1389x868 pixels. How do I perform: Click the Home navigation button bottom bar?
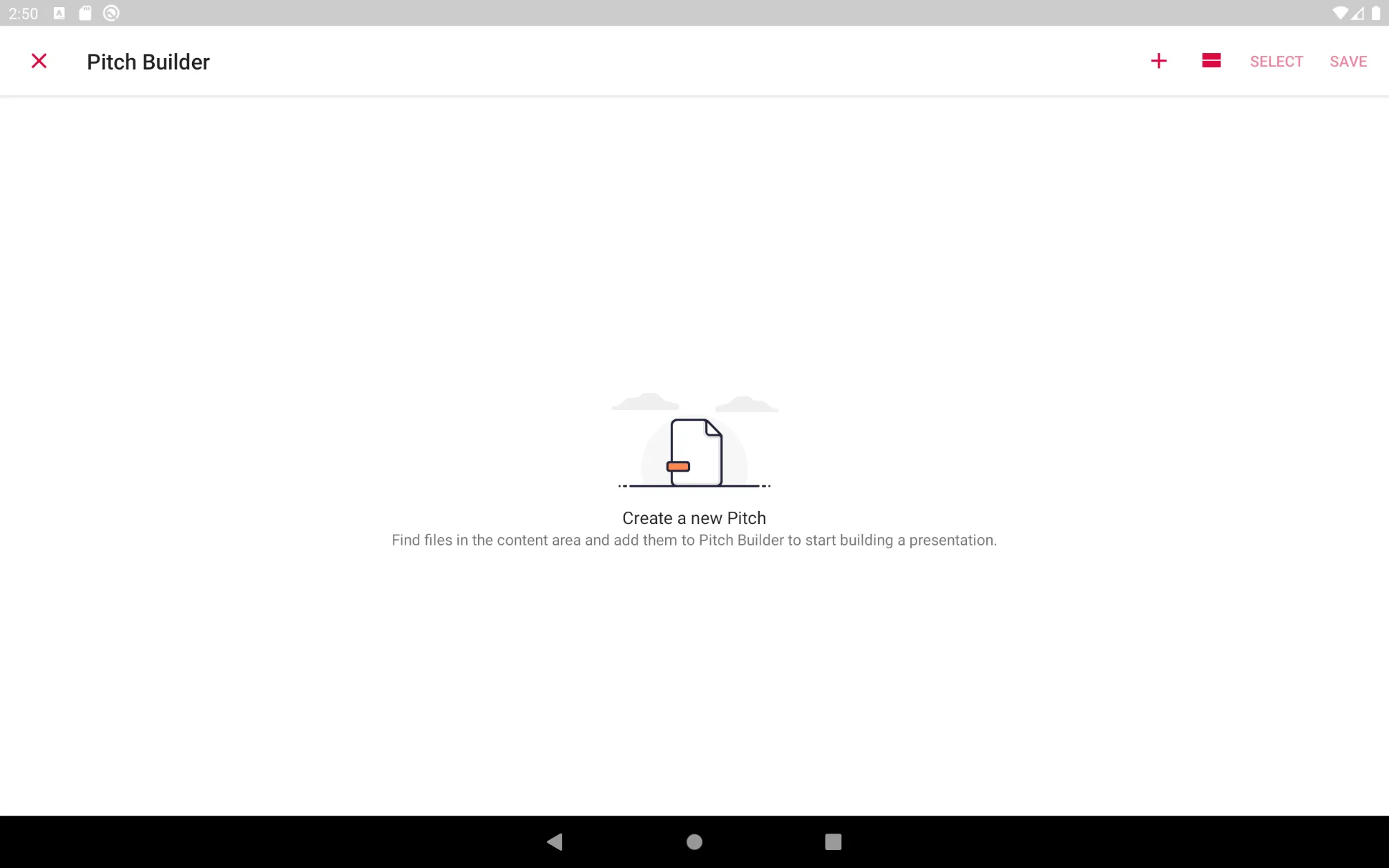694,841
